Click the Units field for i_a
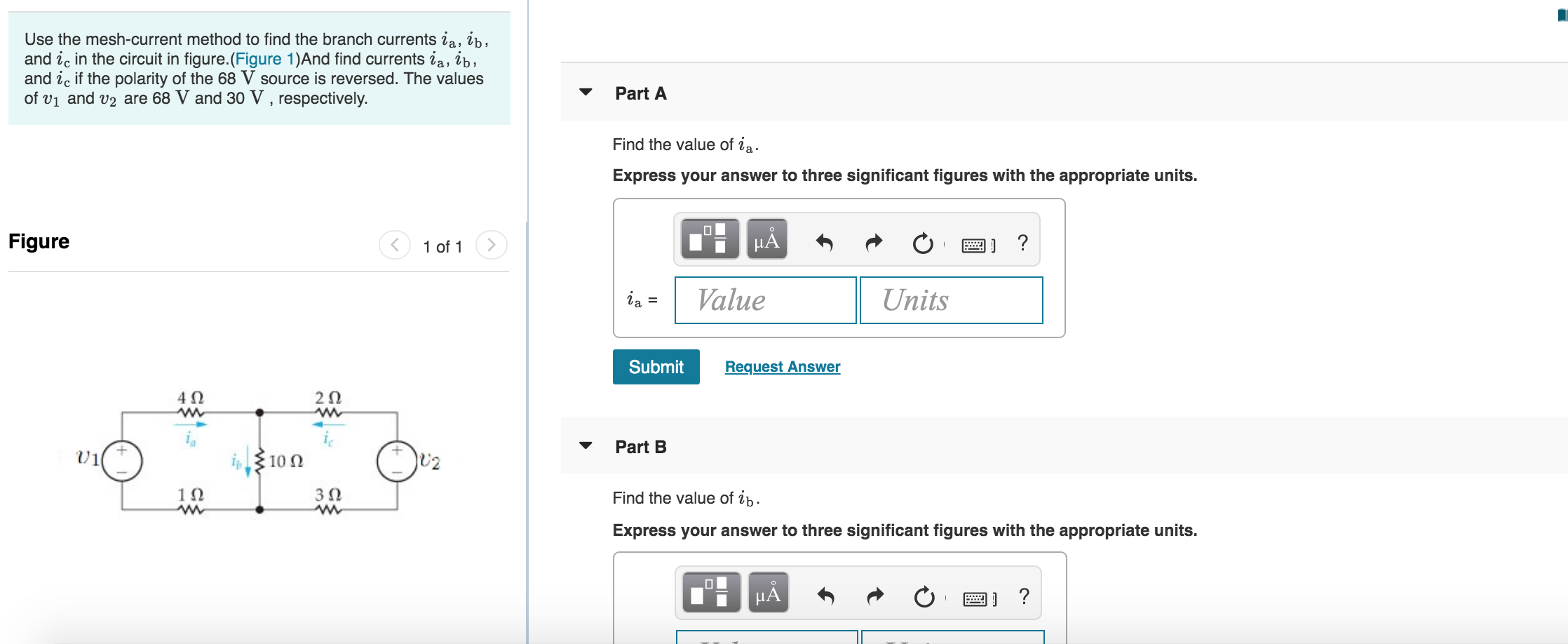 click(x=951, y=300)
